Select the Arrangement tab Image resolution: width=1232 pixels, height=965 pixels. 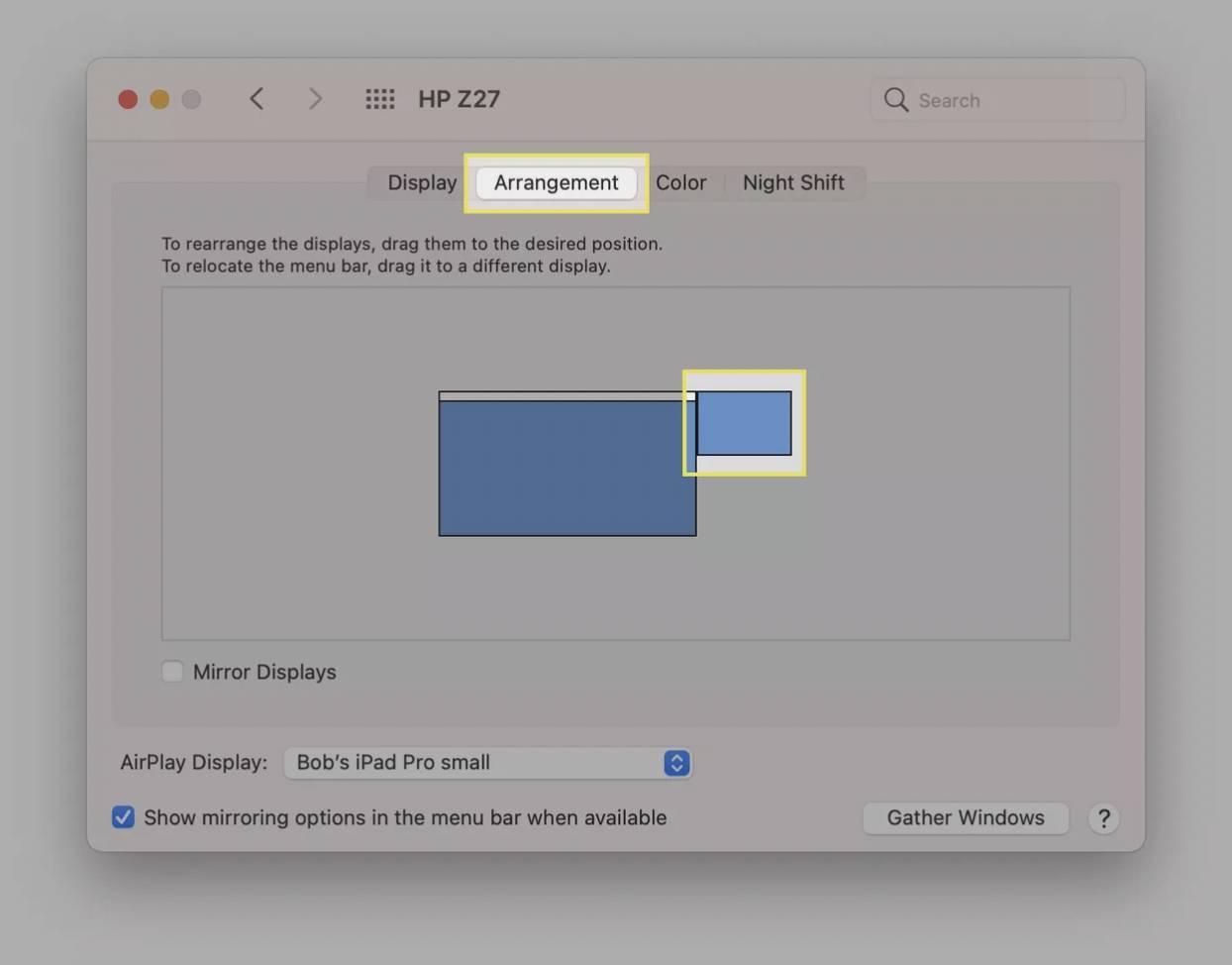[556, 183]
